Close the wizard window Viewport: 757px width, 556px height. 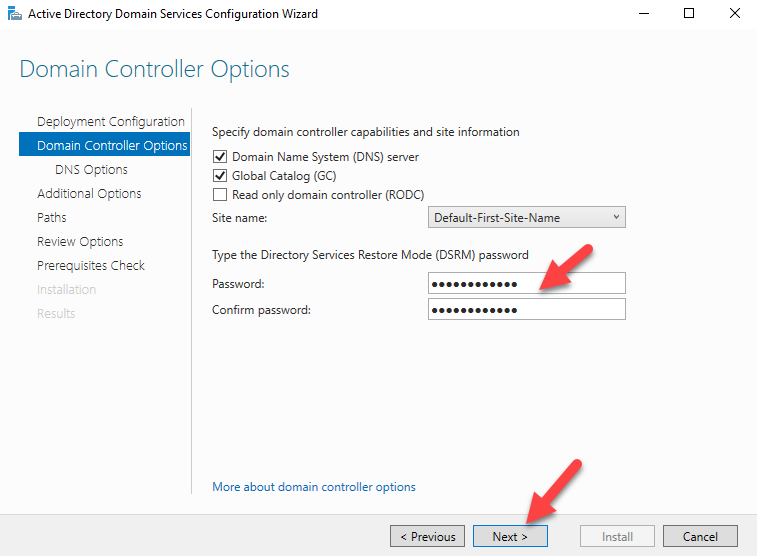735,14
